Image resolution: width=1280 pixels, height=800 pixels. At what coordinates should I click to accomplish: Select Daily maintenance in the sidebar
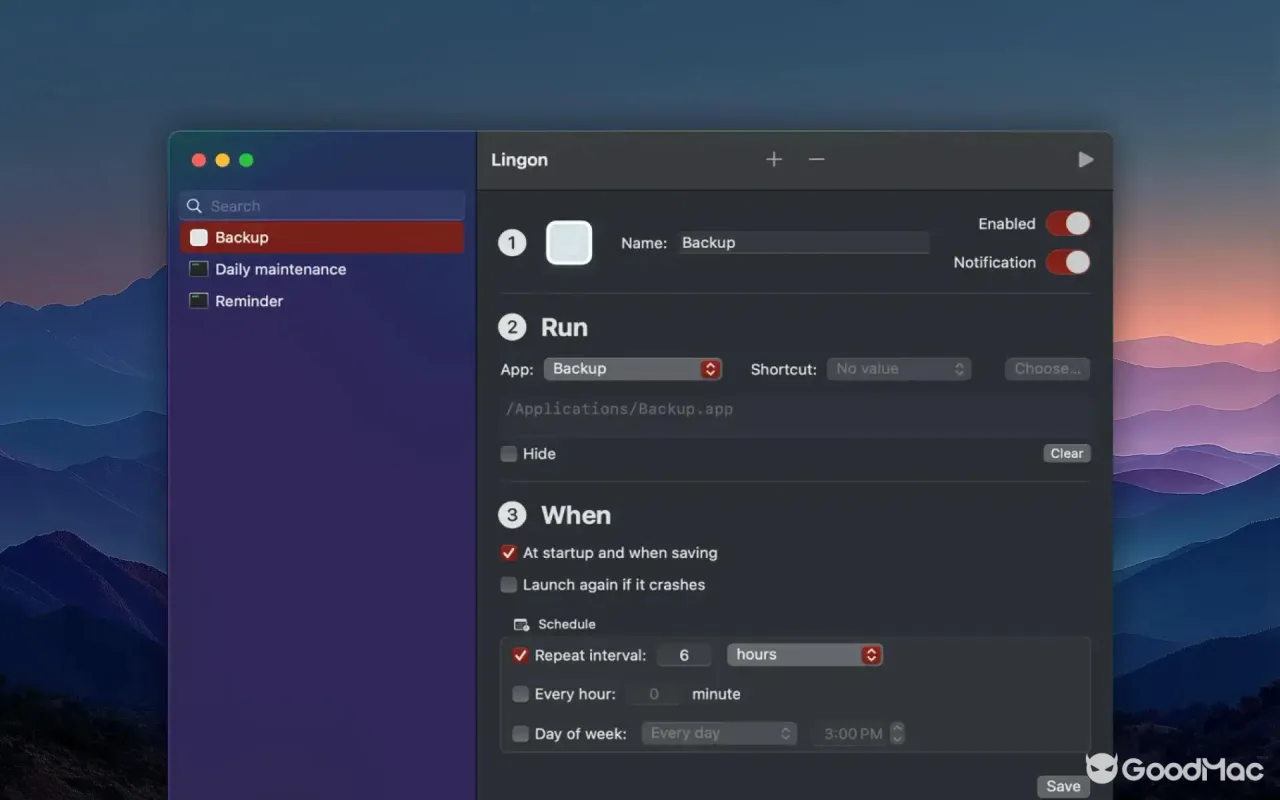pyautogui.click(x=322, y=269)
